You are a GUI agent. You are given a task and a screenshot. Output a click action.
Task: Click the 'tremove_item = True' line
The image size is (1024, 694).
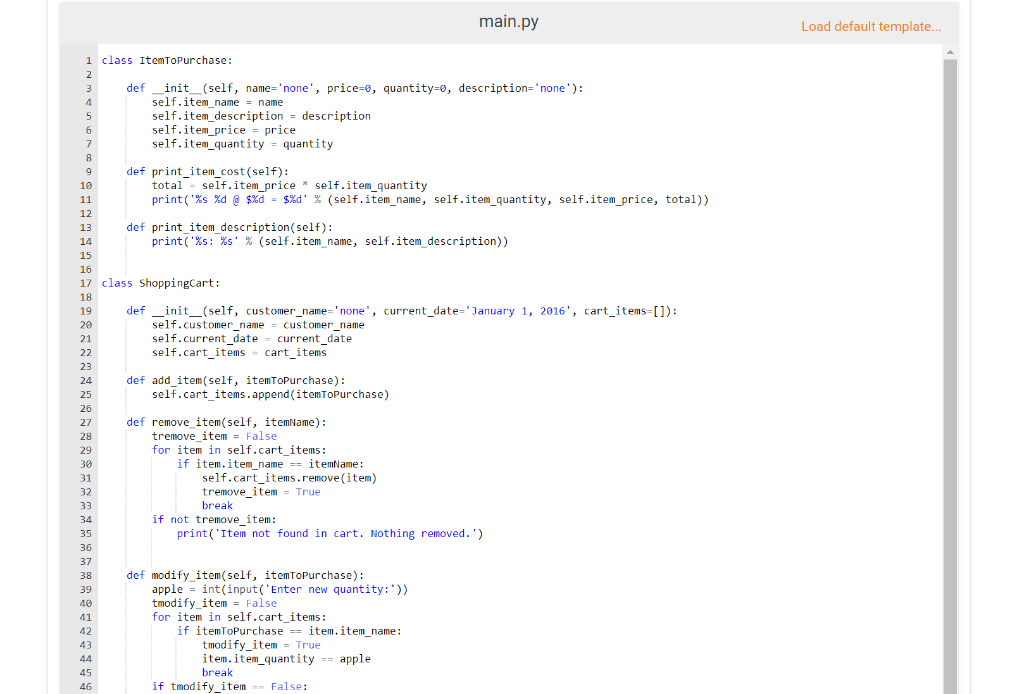click(x=261, y=492)
